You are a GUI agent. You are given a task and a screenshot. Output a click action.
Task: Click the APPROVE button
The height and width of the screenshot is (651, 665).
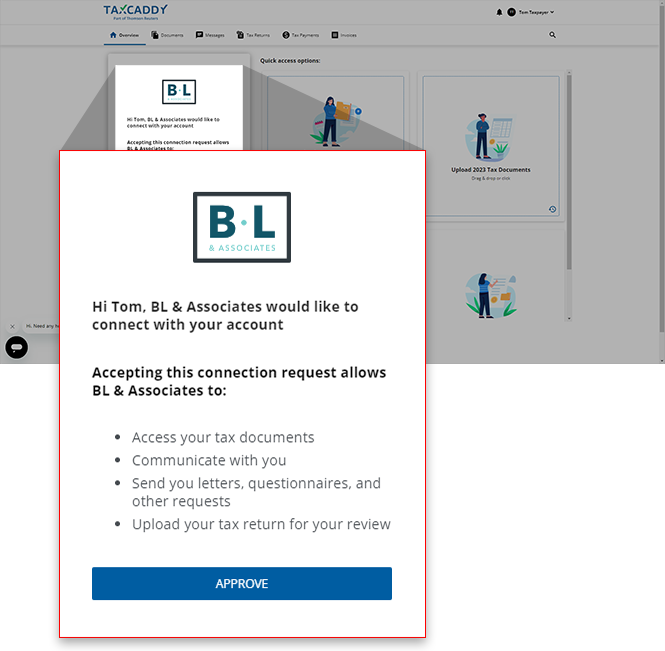click(x=242, y=583)
